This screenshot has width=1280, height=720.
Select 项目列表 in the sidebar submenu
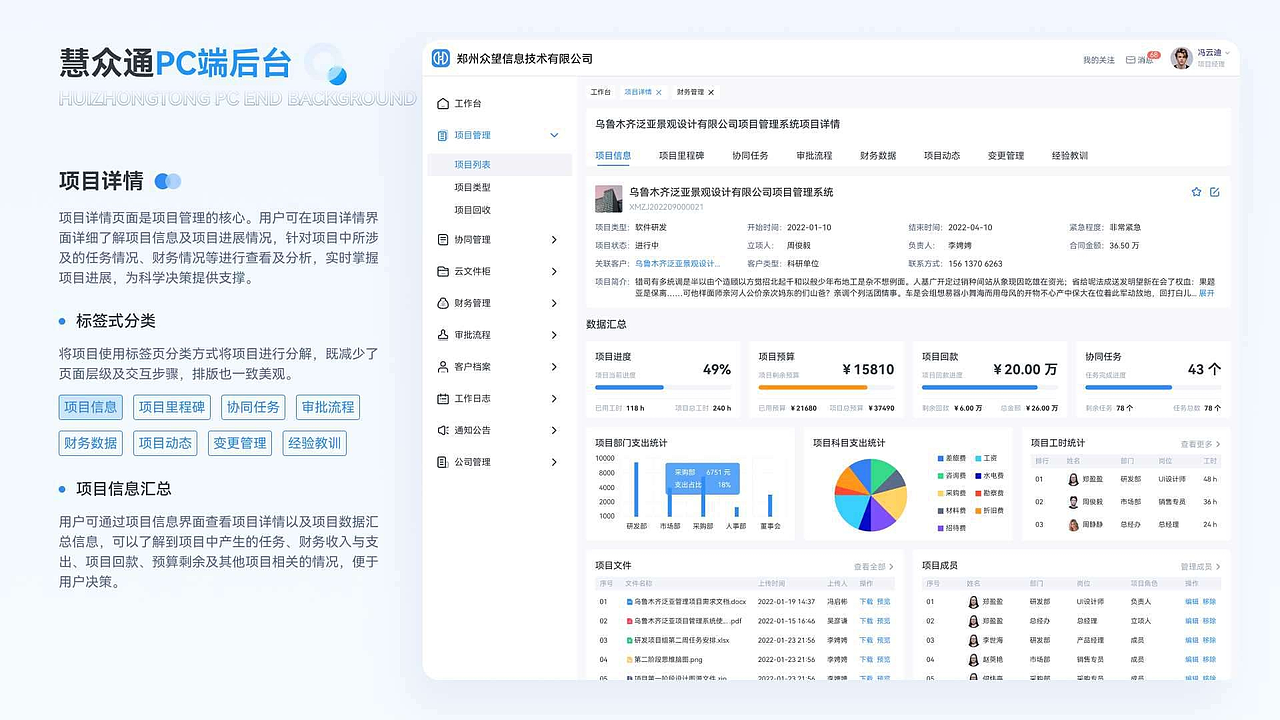coord(499,165)
